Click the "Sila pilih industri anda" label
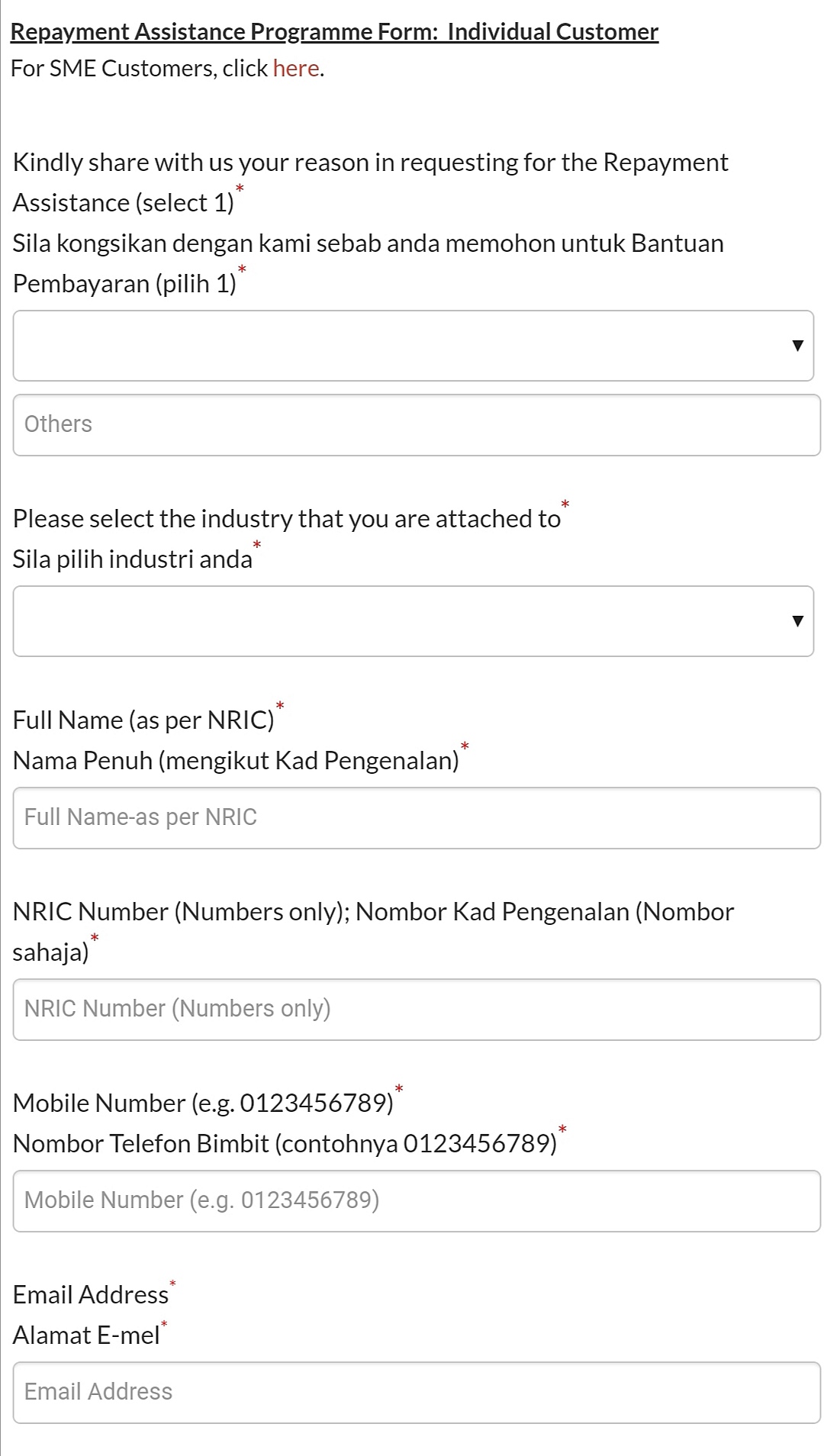This screenshot has width=824, height=1456. [132, 559]
